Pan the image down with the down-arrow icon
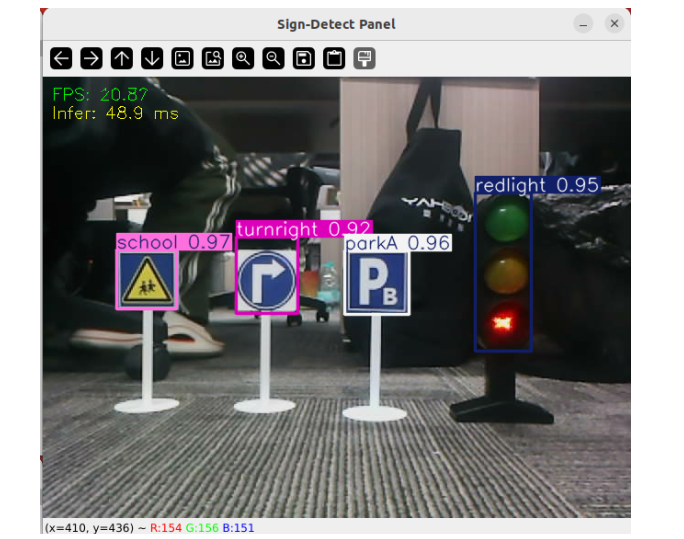 pos(152,58)
